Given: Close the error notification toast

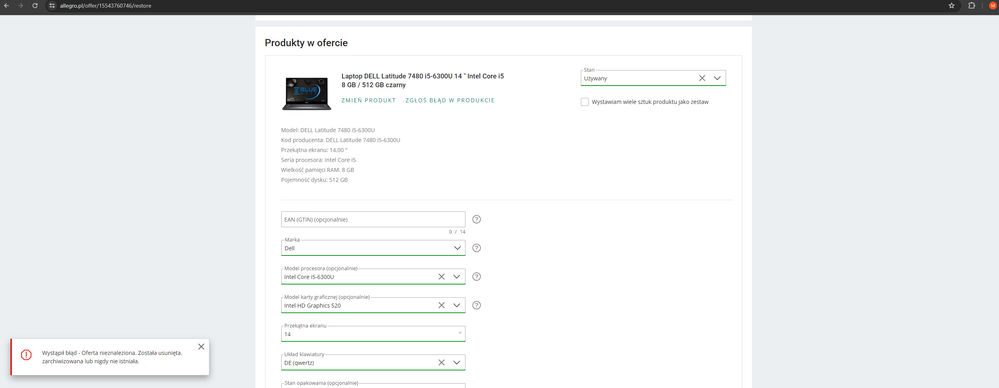Looking at the screenshot, I should (201, 347).
